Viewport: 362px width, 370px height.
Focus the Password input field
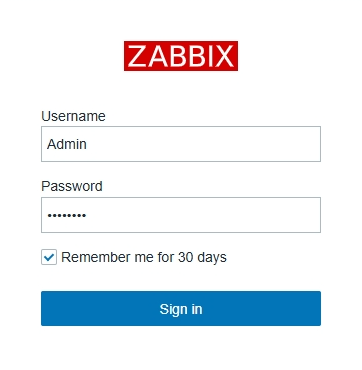[181, 215]
